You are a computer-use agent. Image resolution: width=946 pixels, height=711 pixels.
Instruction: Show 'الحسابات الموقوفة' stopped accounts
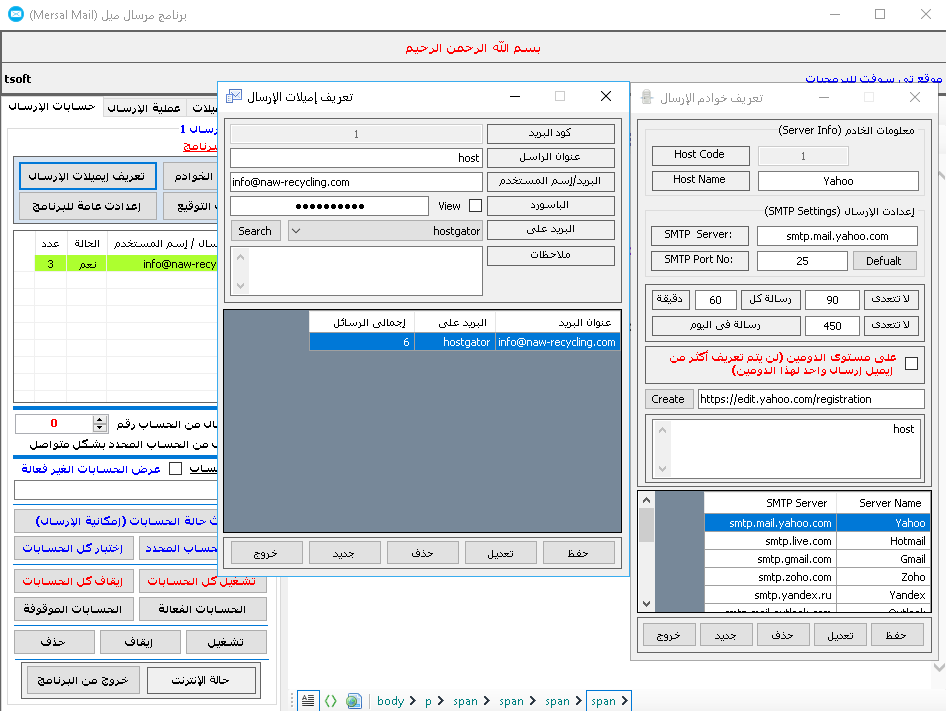click(x=73, y=609)
